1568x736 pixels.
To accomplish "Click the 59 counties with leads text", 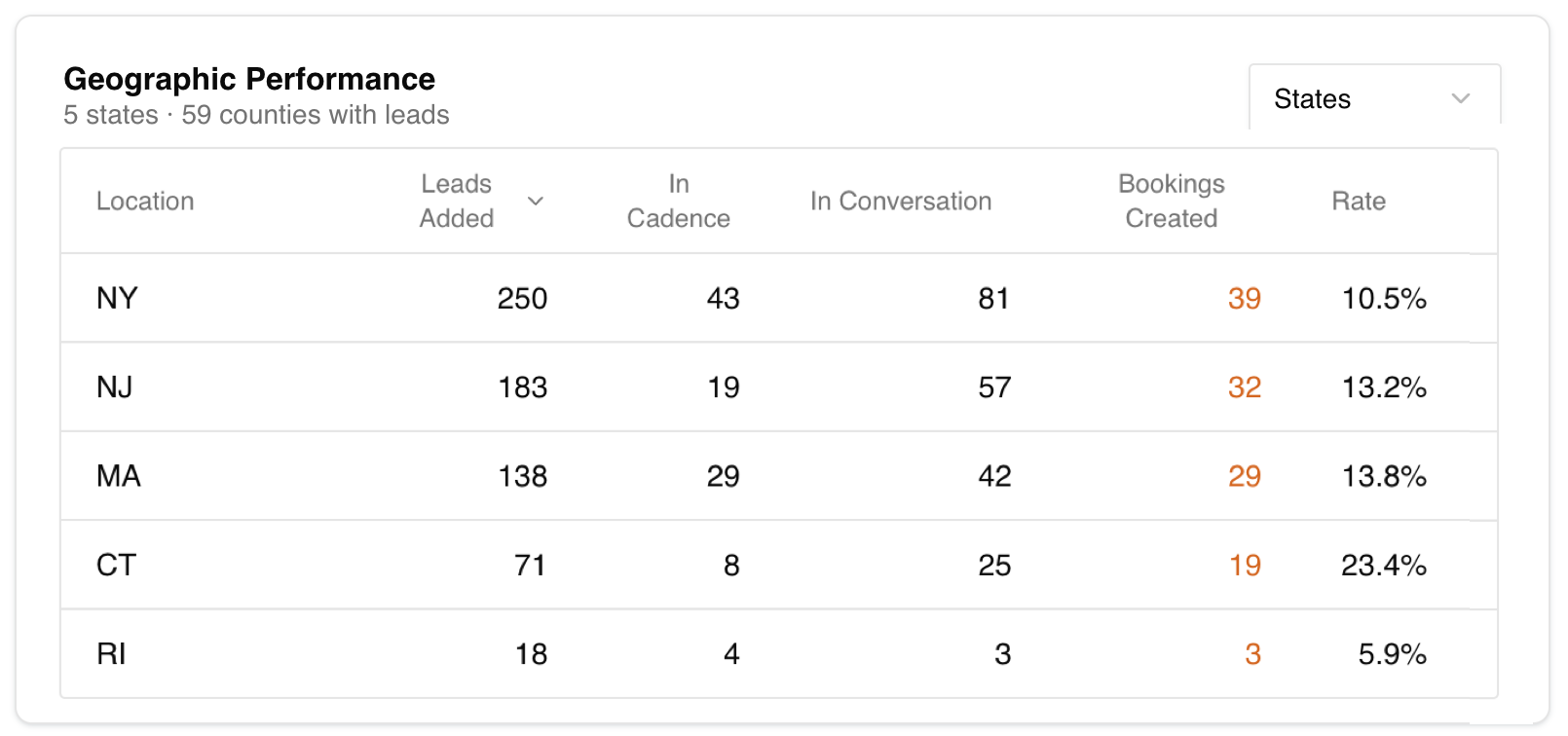I will click(314, 115).
